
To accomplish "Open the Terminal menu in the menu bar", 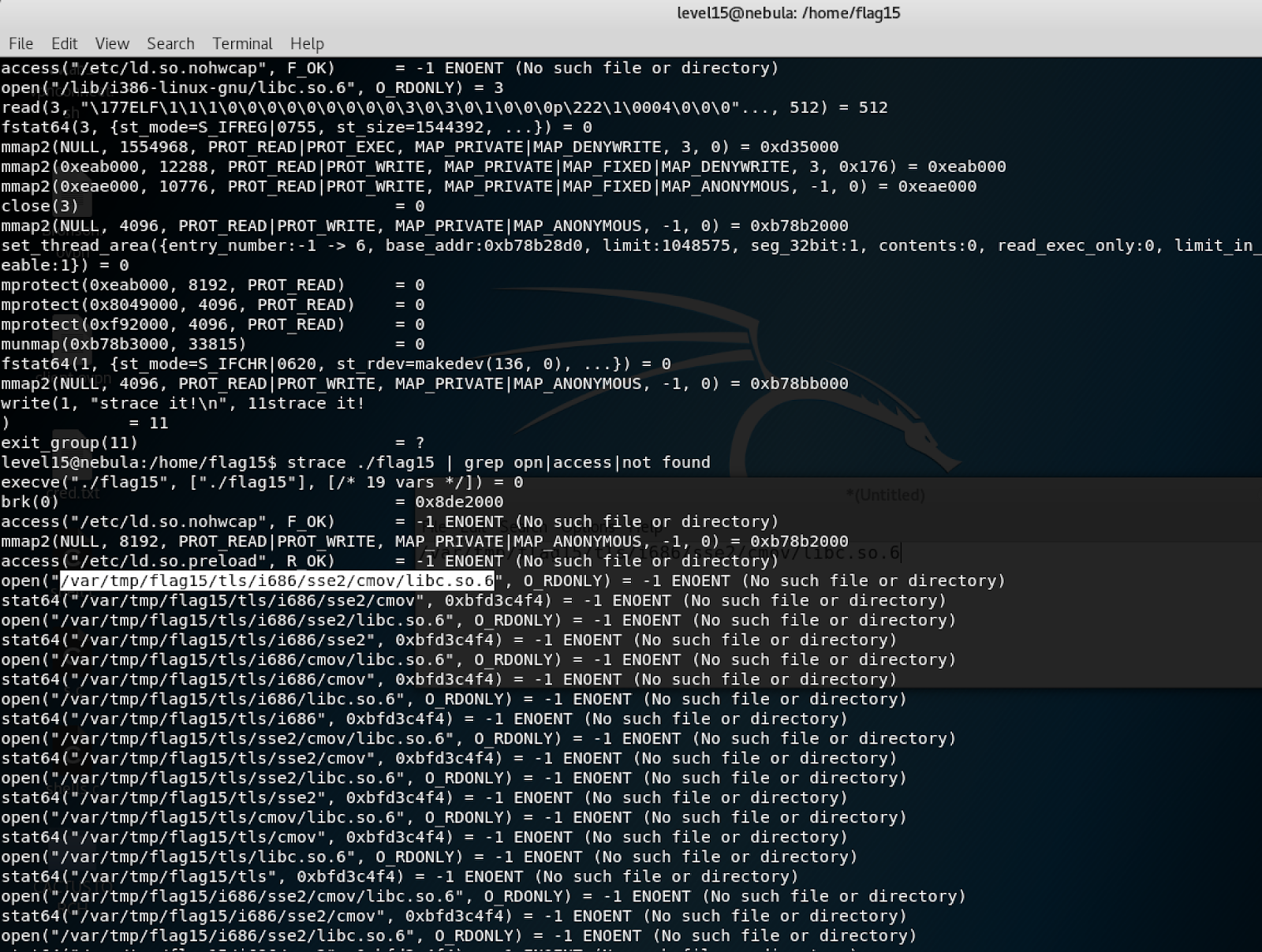I will click(241, 43).
